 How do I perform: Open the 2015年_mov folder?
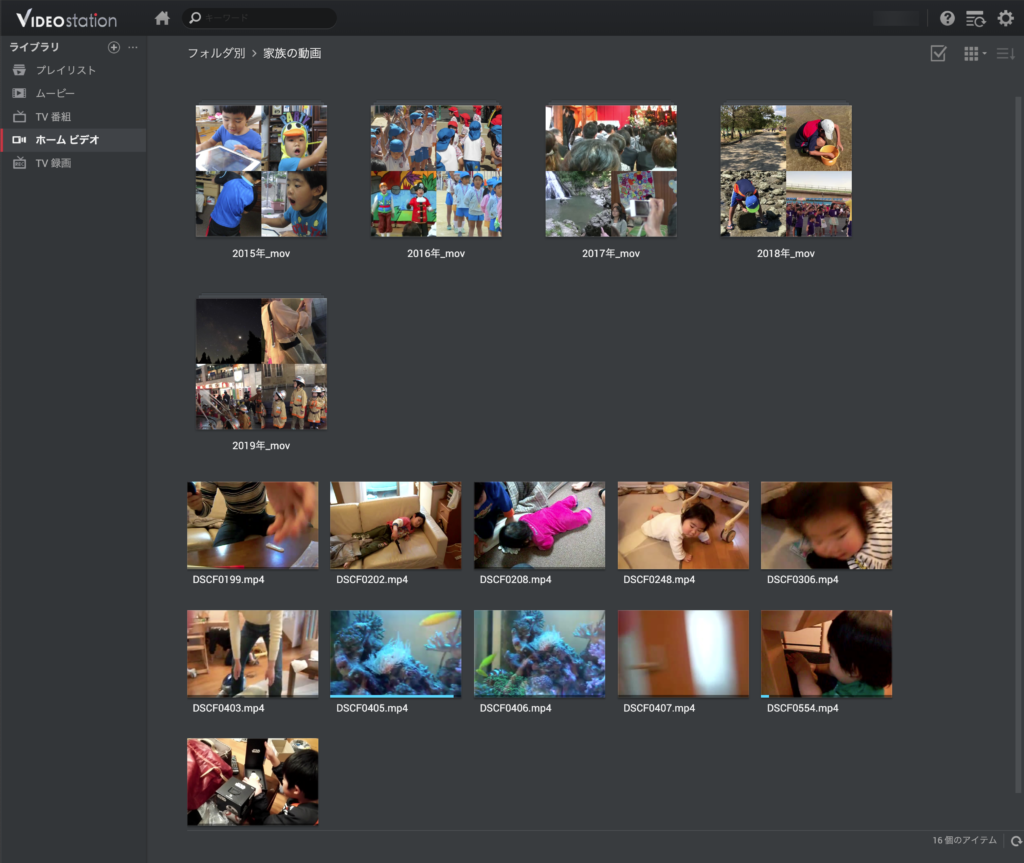click(x=261, y=171)
